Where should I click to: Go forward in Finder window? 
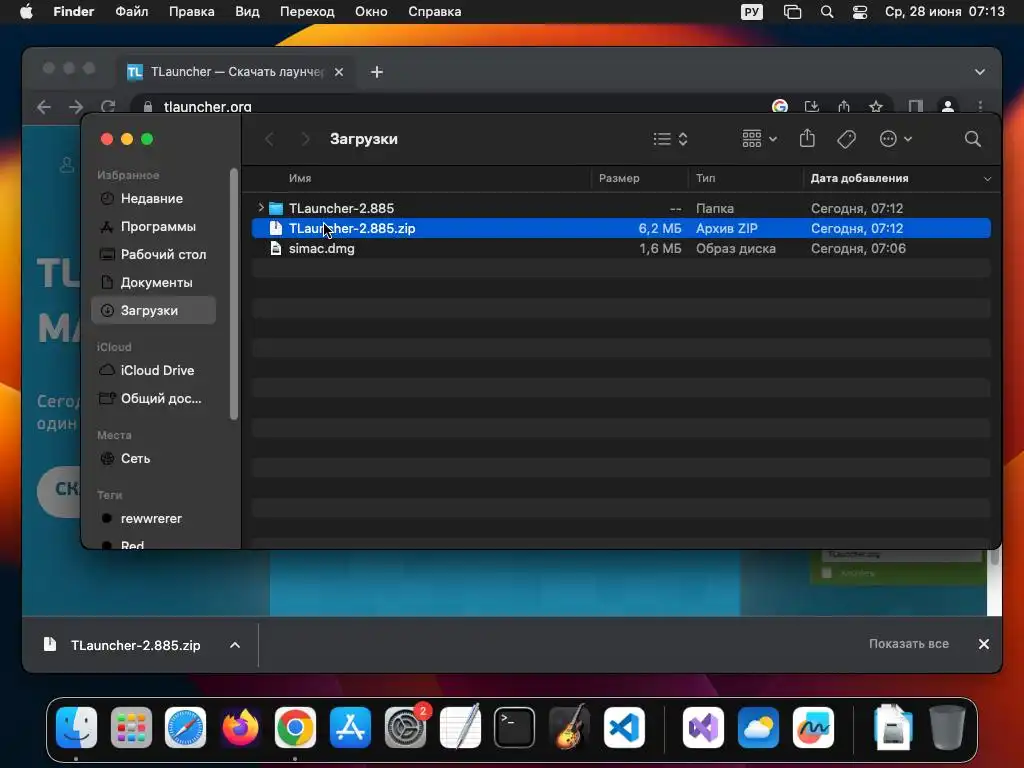click(305, 139)
